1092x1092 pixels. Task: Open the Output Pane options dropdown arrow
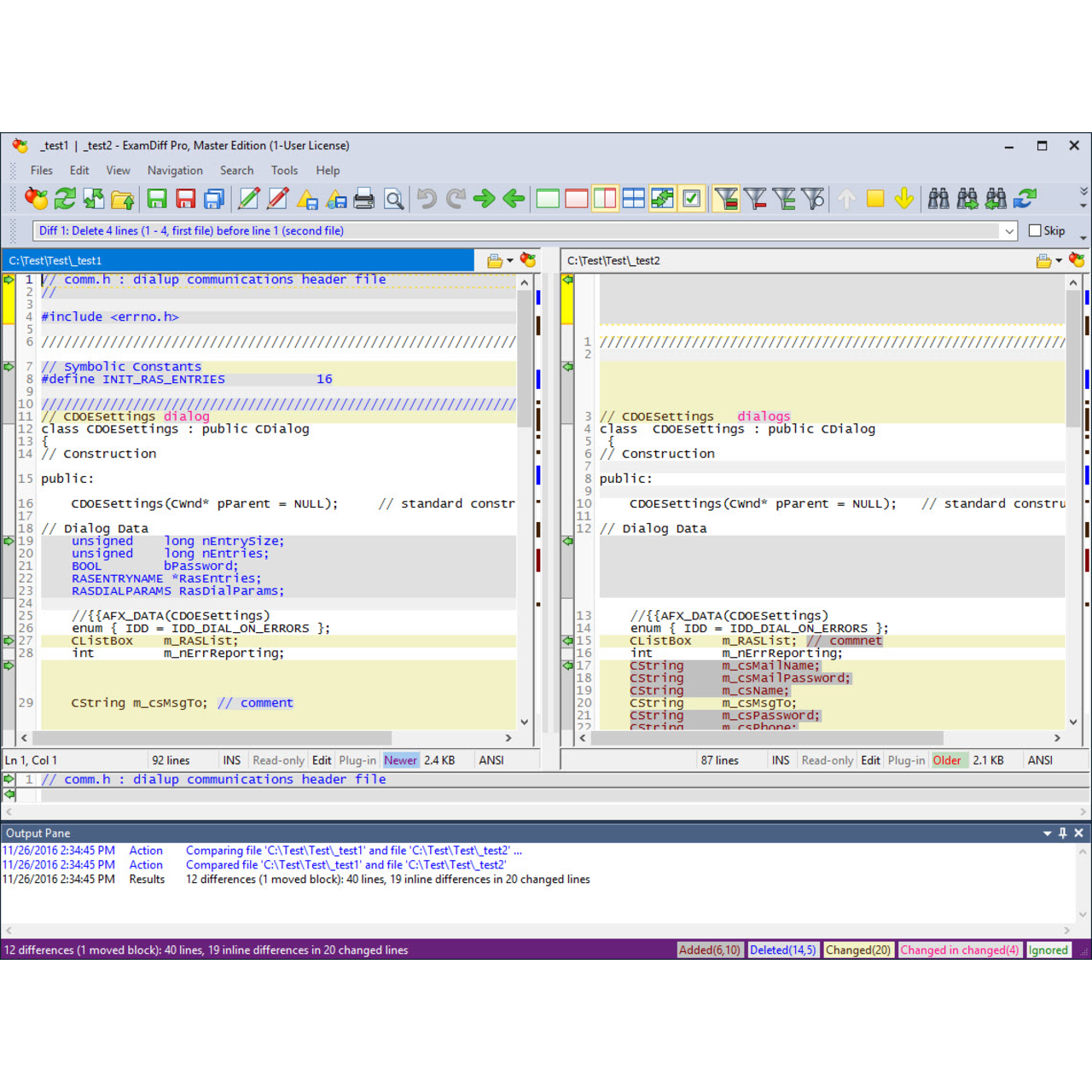[x=1047, y=834]
